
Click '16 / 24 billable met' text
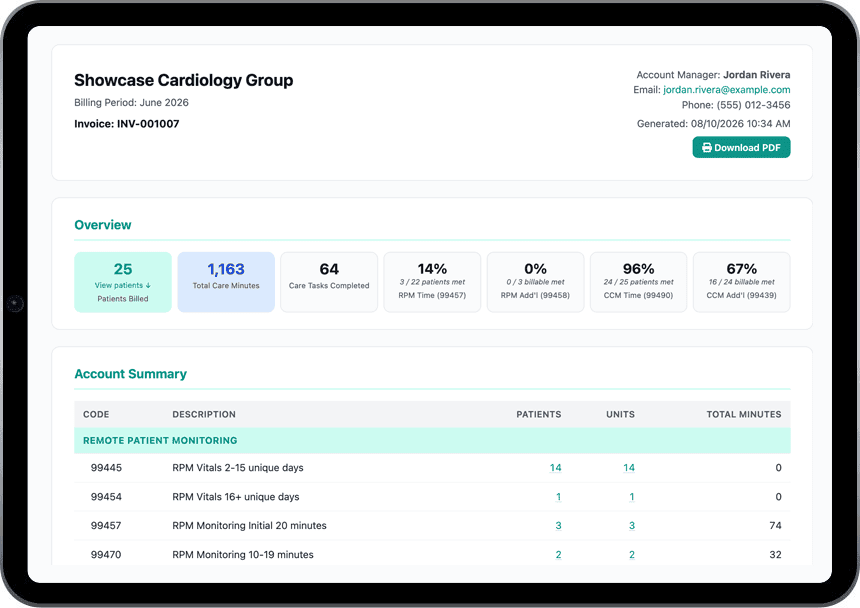click(x=742, y=282)
